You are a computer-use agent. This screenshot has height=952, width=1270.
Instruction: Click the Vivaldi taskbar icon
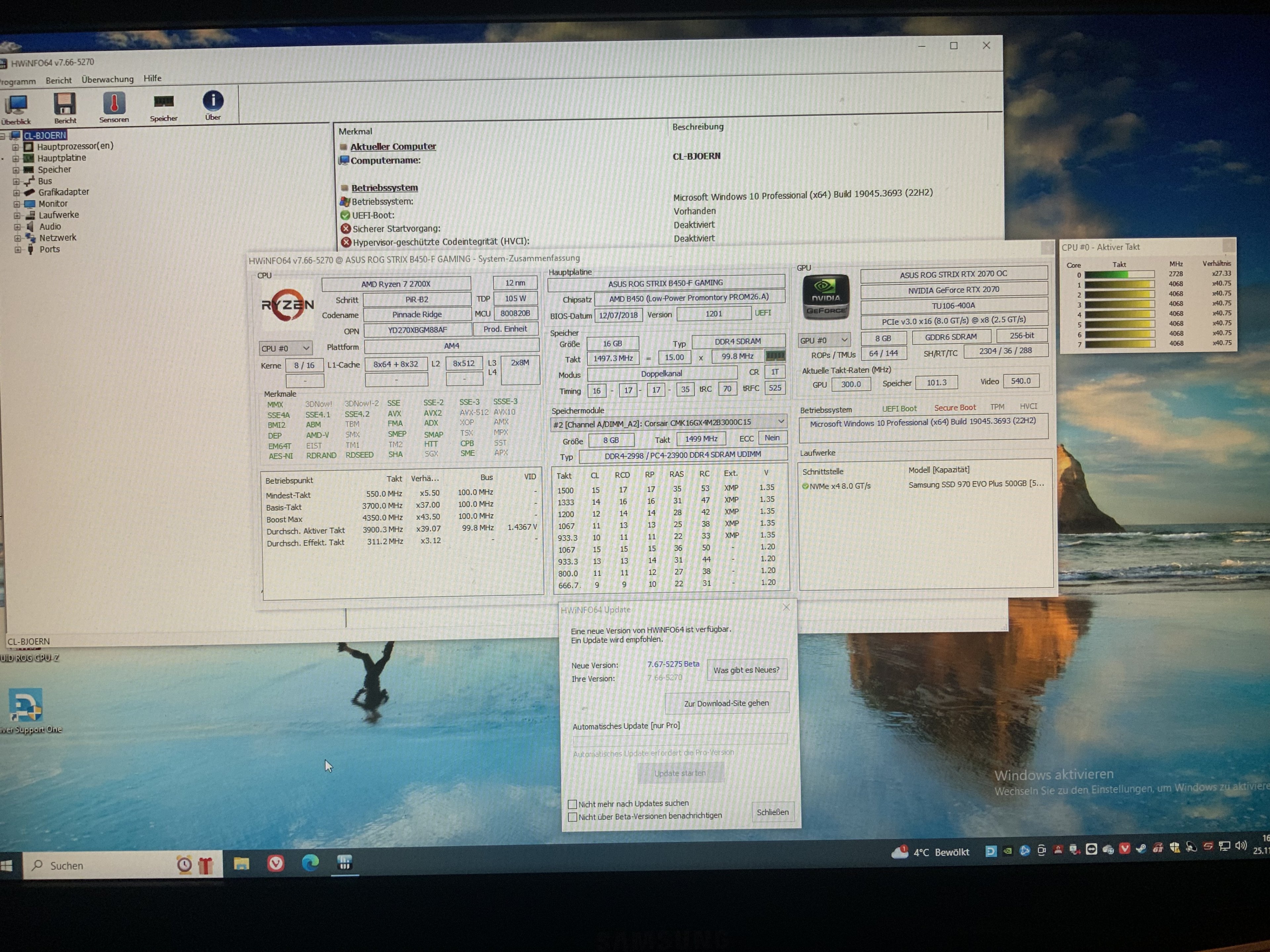(x=275, y=863)
